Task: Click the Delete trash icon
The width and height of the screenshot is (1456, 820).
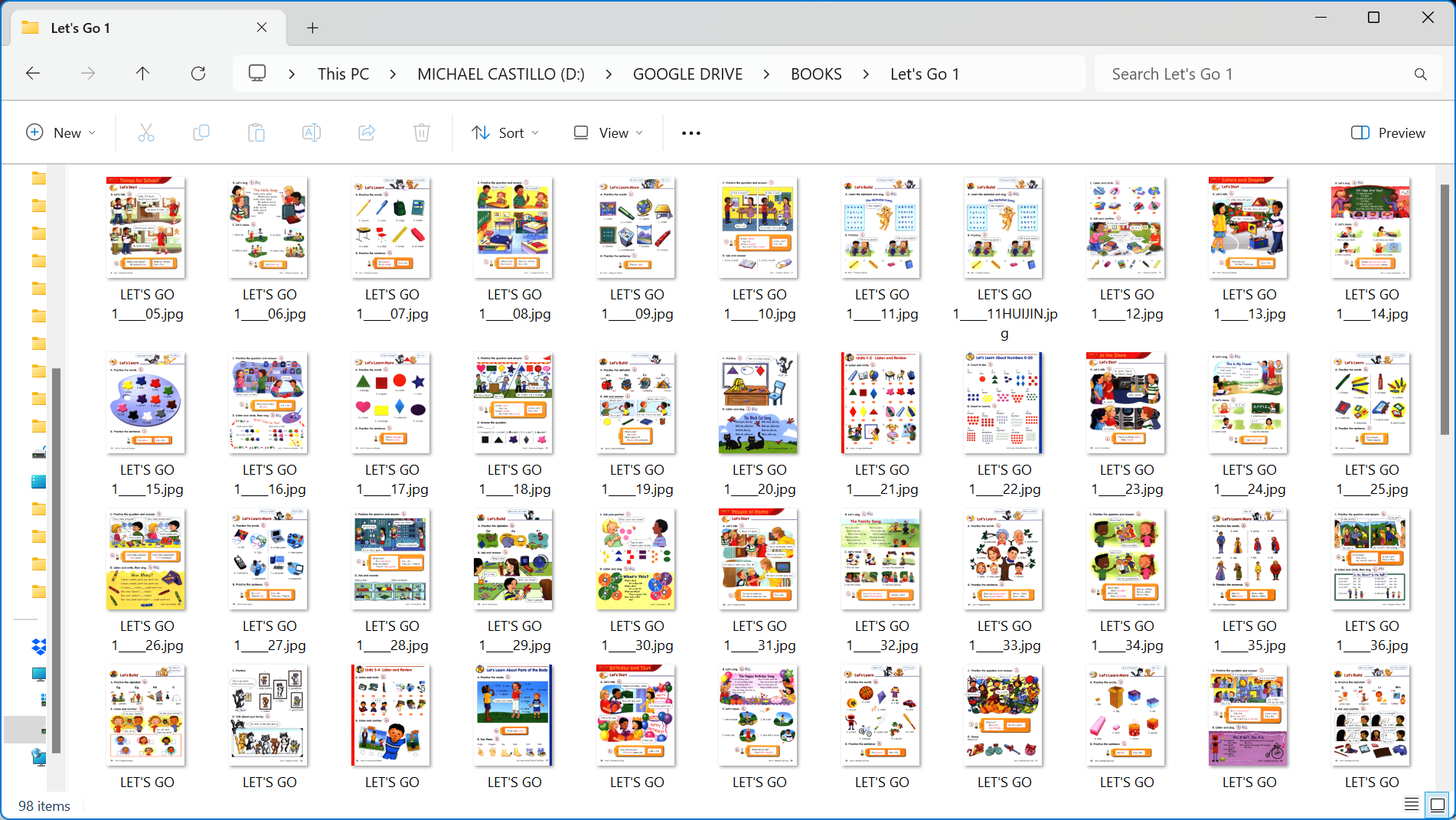Action: (x=422, y=132)
